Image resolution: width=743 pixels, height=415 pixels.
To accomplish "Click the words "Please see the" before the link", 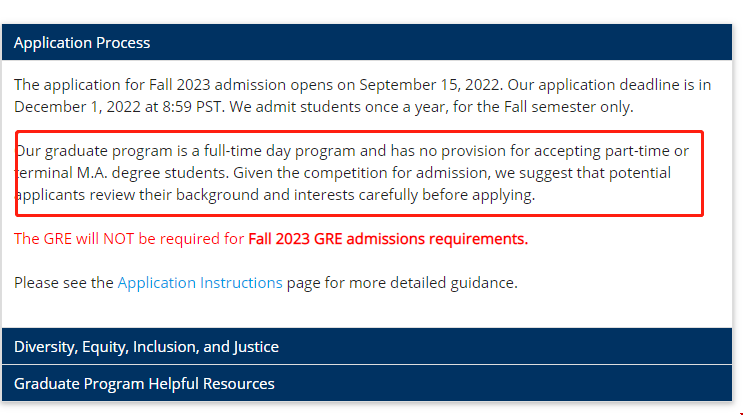I will [64, 283].
